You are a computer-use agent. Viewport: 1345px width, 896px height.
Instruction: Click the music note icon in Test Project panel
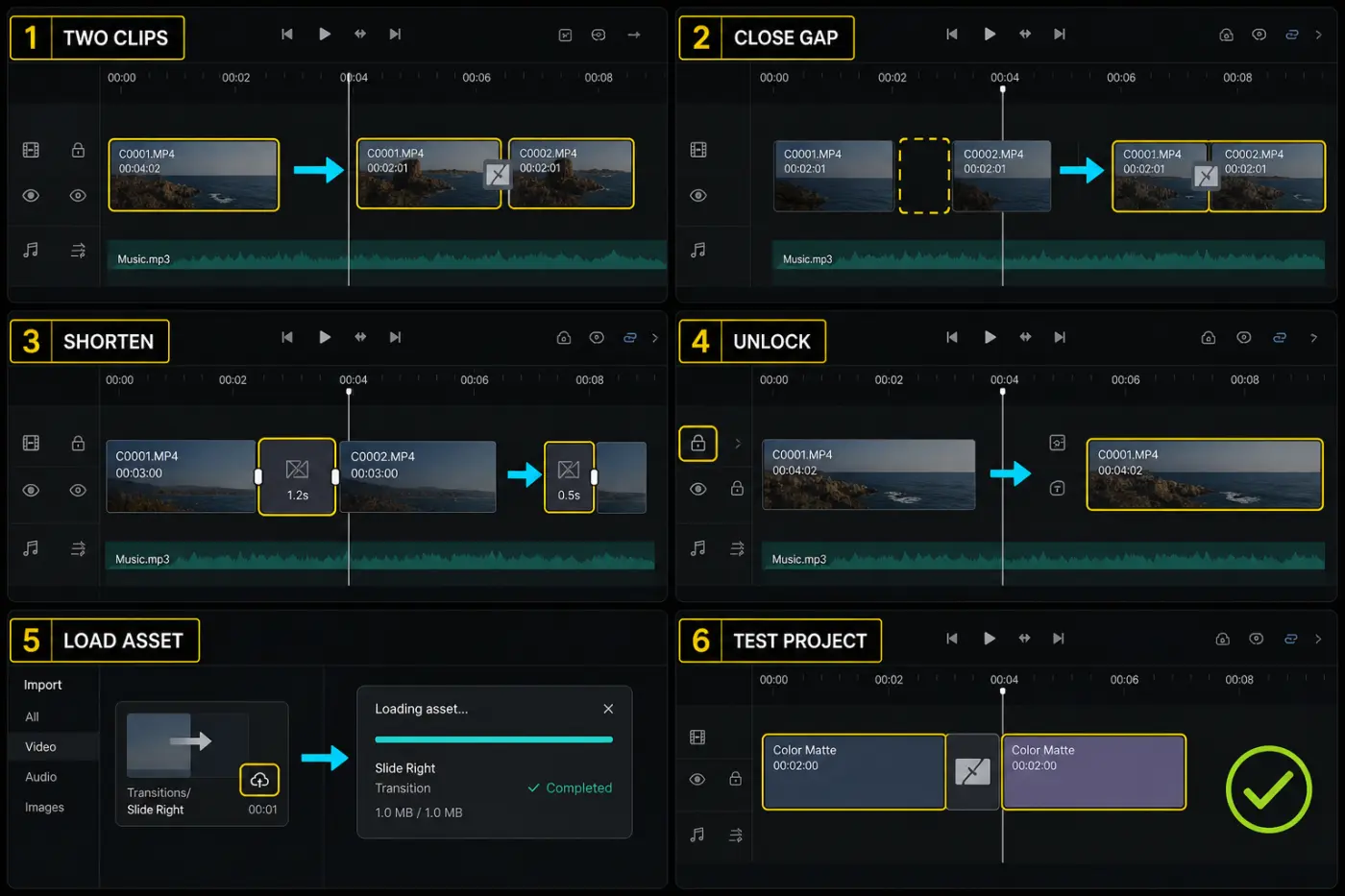click(x=697, y=835)
